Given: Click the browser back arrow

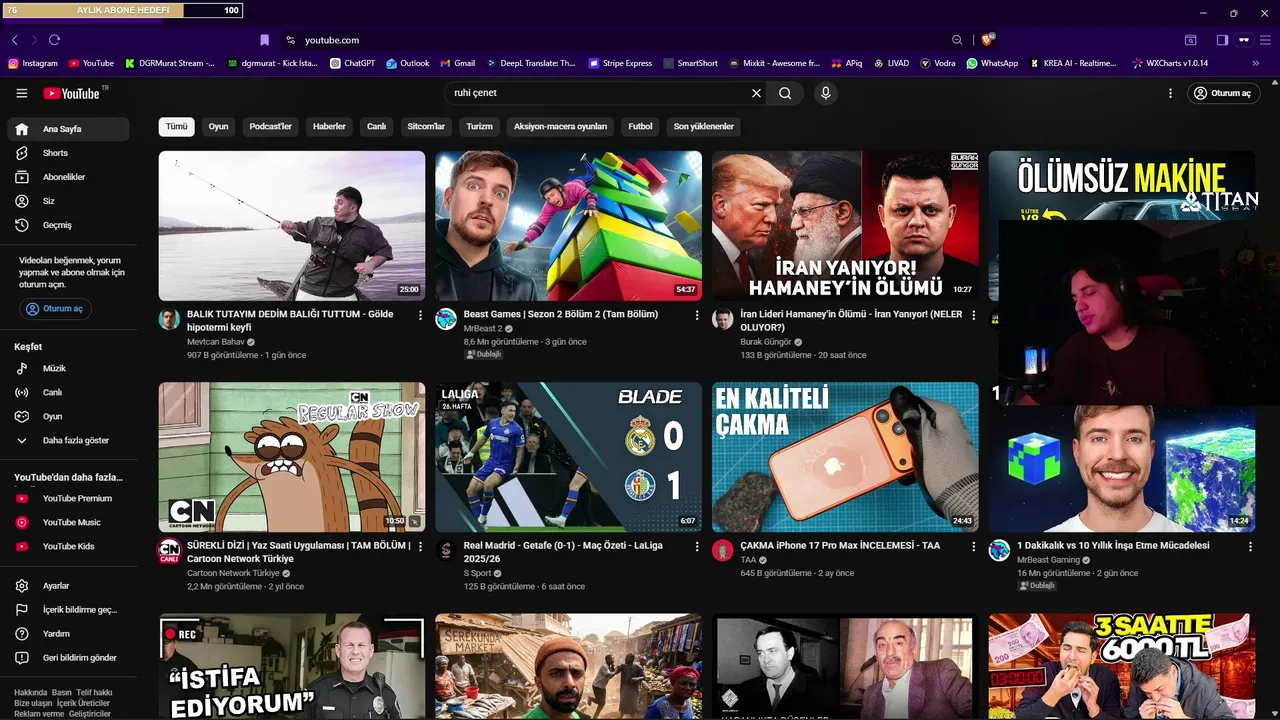Looking at the screenshot, I should point(14,40).
